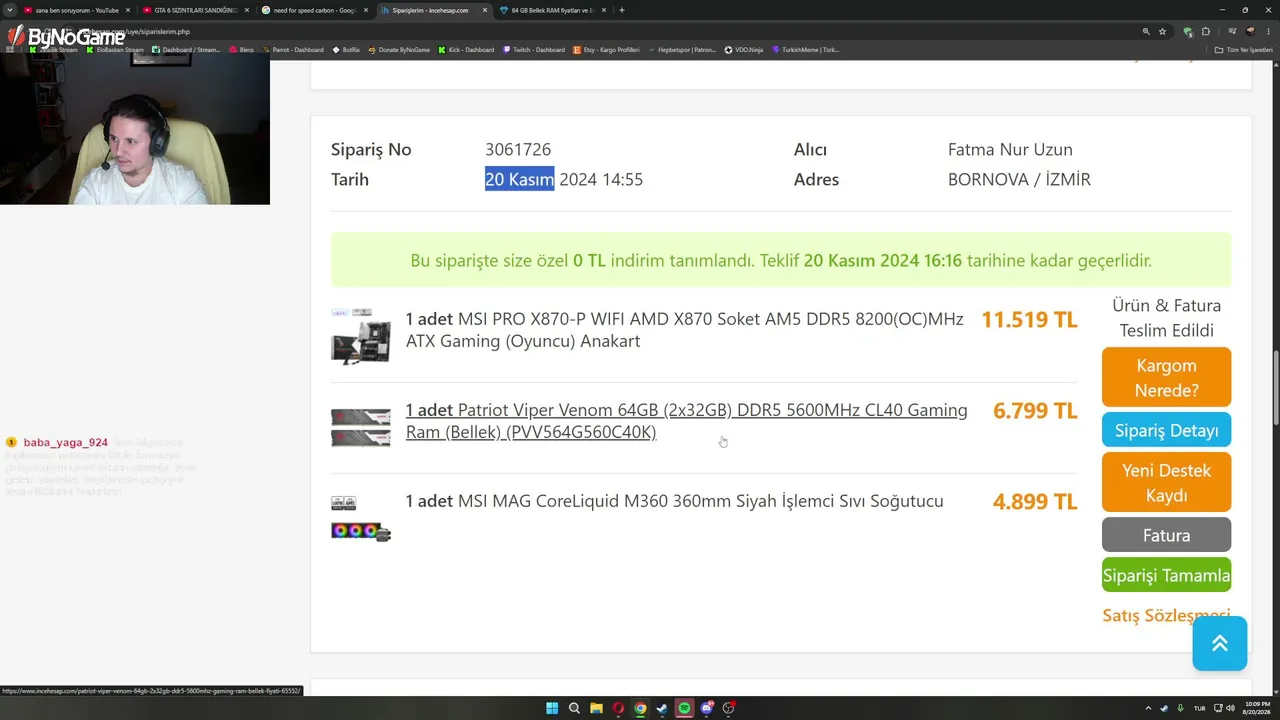Open the 'Donate ByNoGame' bookmark

(x=399, y=50)
